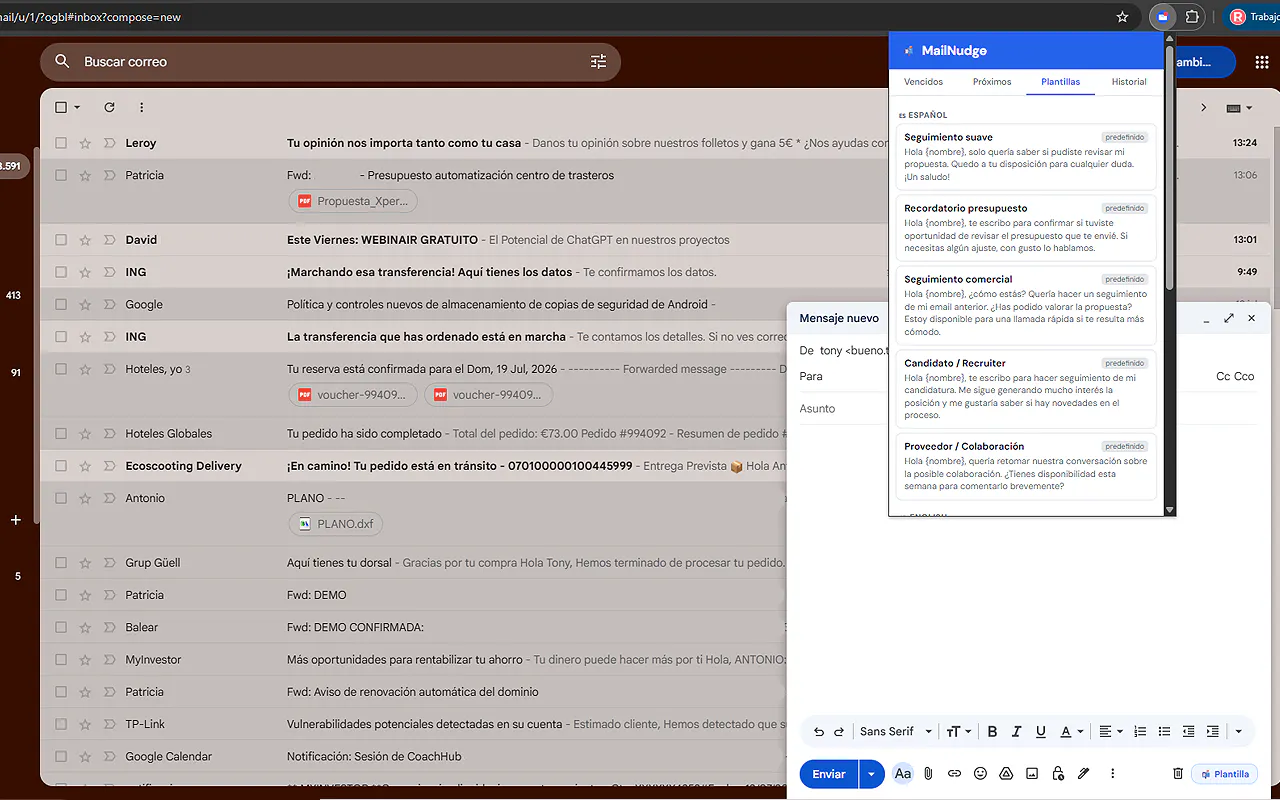This screenshot has width=1280, height=800.
Task: Switch to the Vencidos tab in MailNudge
Action: [923, 82]
